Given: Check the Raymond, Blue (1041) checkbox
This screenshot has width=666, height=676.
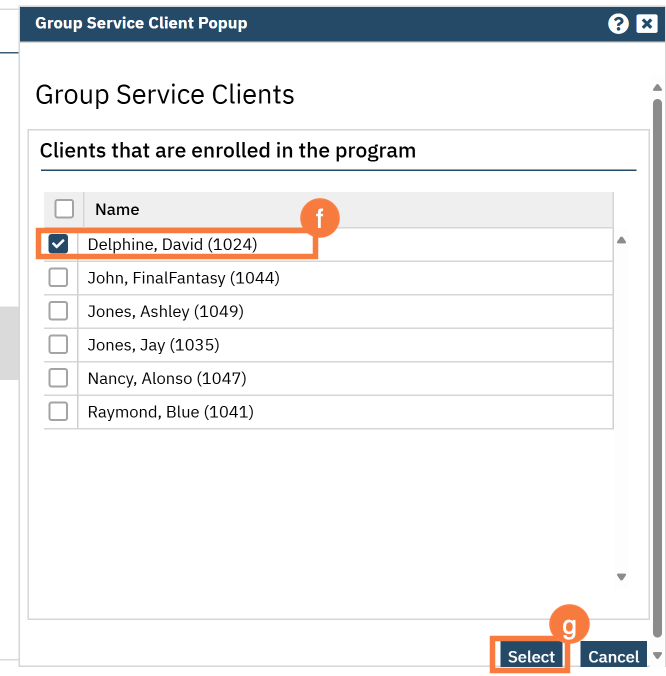Looking at the screenshot, I should click(x=59, y=411).
